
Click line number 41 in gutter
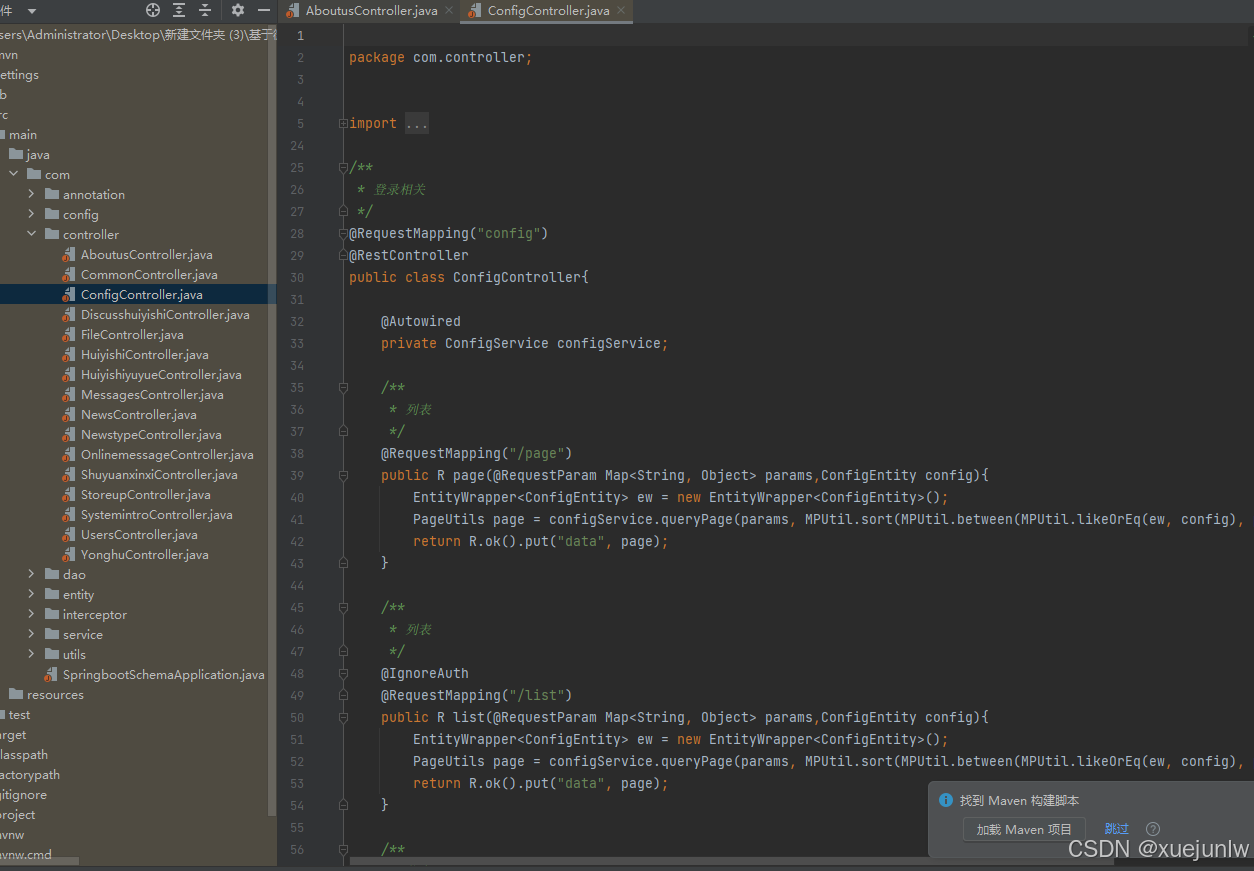(297, 520)
